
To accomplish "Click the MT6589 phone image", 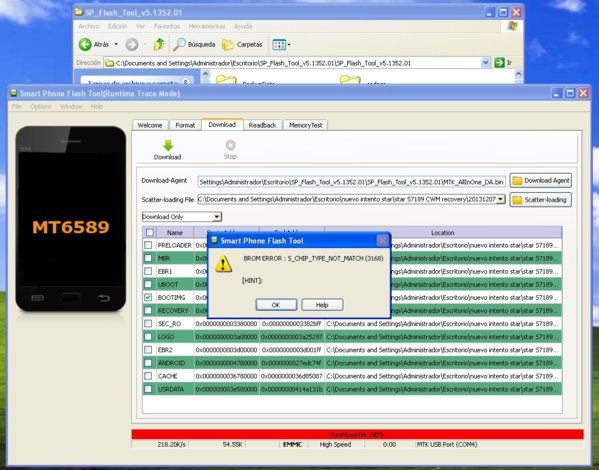I will point(71,219).
